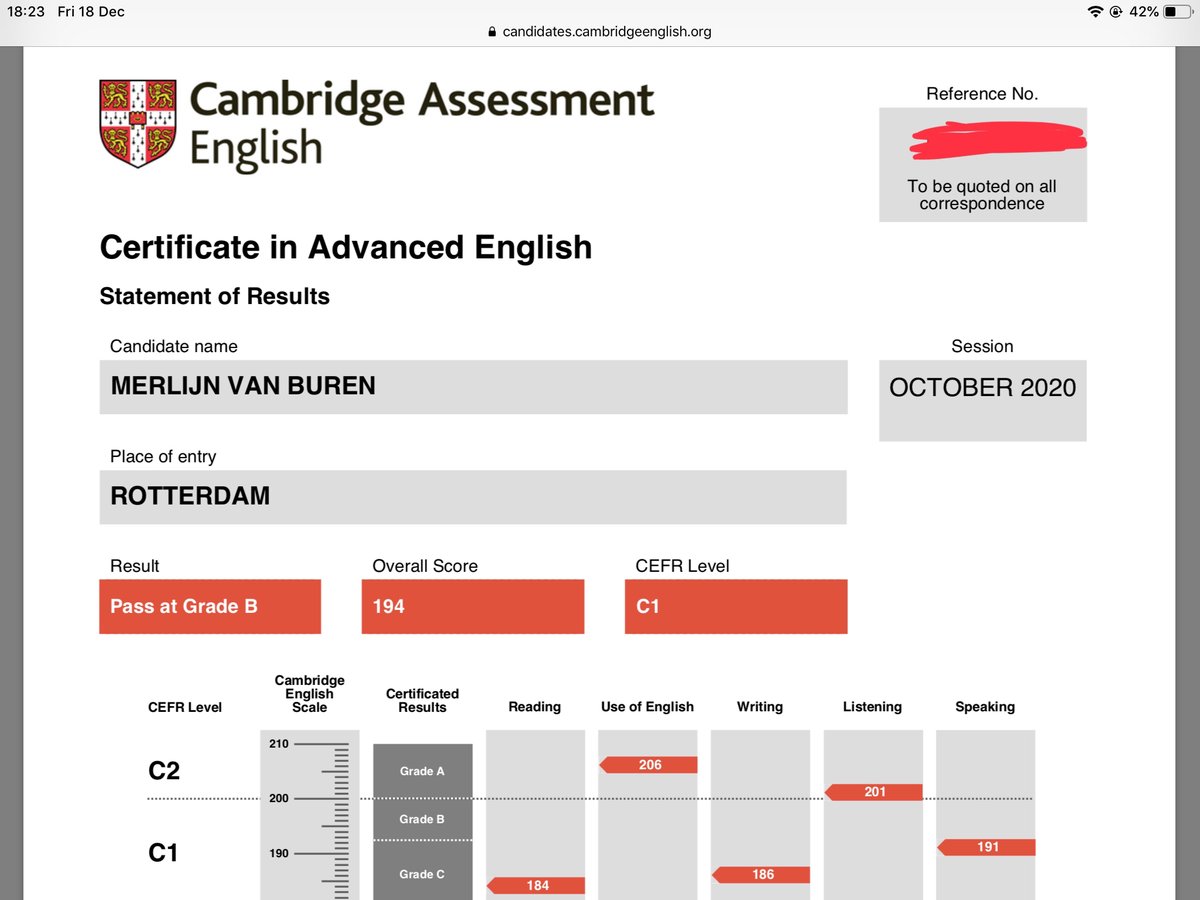Click the Cambridge English Scale column header

tap(310, 693)
